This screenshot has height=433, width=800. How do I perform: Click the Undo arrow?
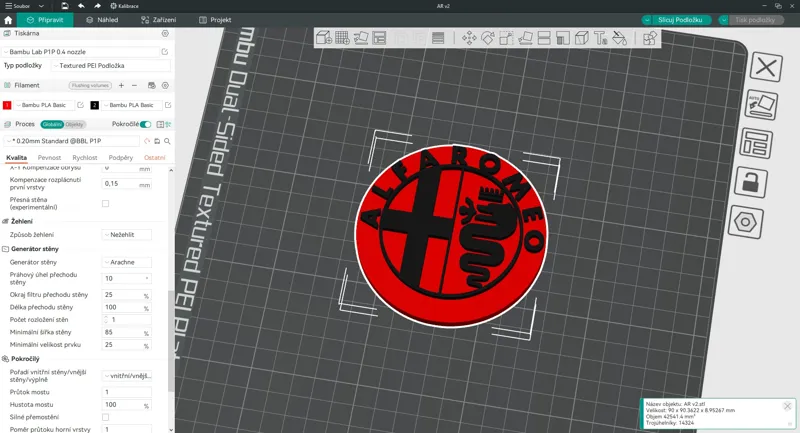pos(81,6)
